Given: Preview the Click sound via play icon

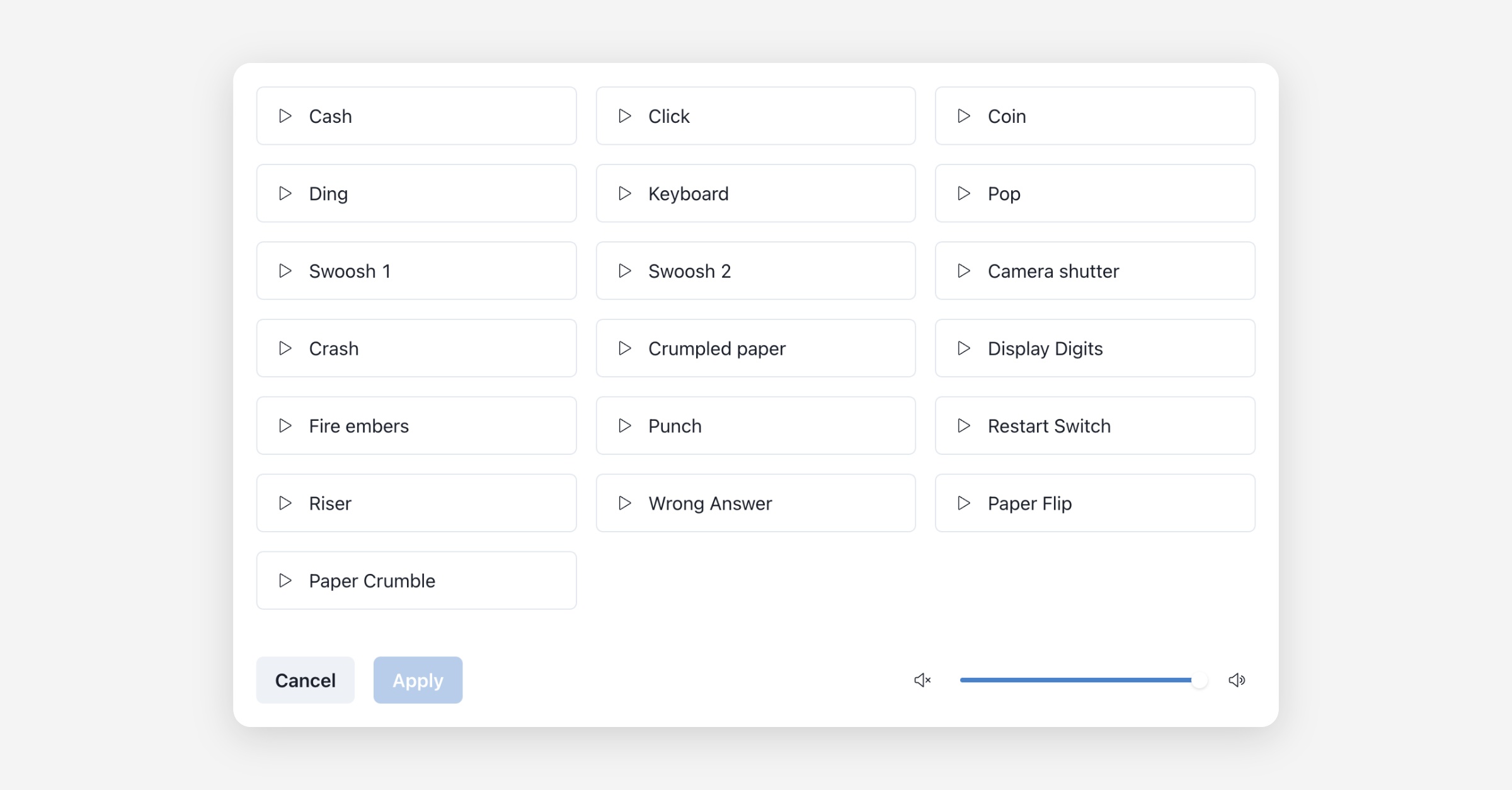Looking at the screenshot, I should pyautogui.click(x=625, y=116).
